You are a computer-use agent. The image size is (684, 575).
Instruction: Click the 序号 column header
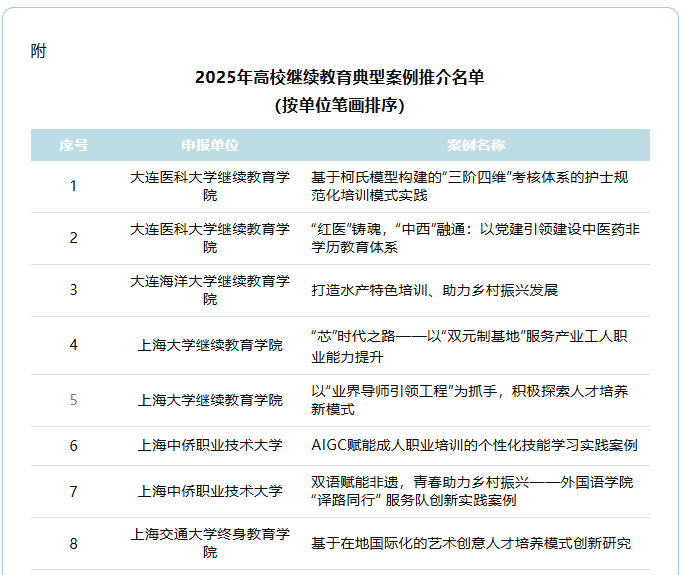point(73,145)
